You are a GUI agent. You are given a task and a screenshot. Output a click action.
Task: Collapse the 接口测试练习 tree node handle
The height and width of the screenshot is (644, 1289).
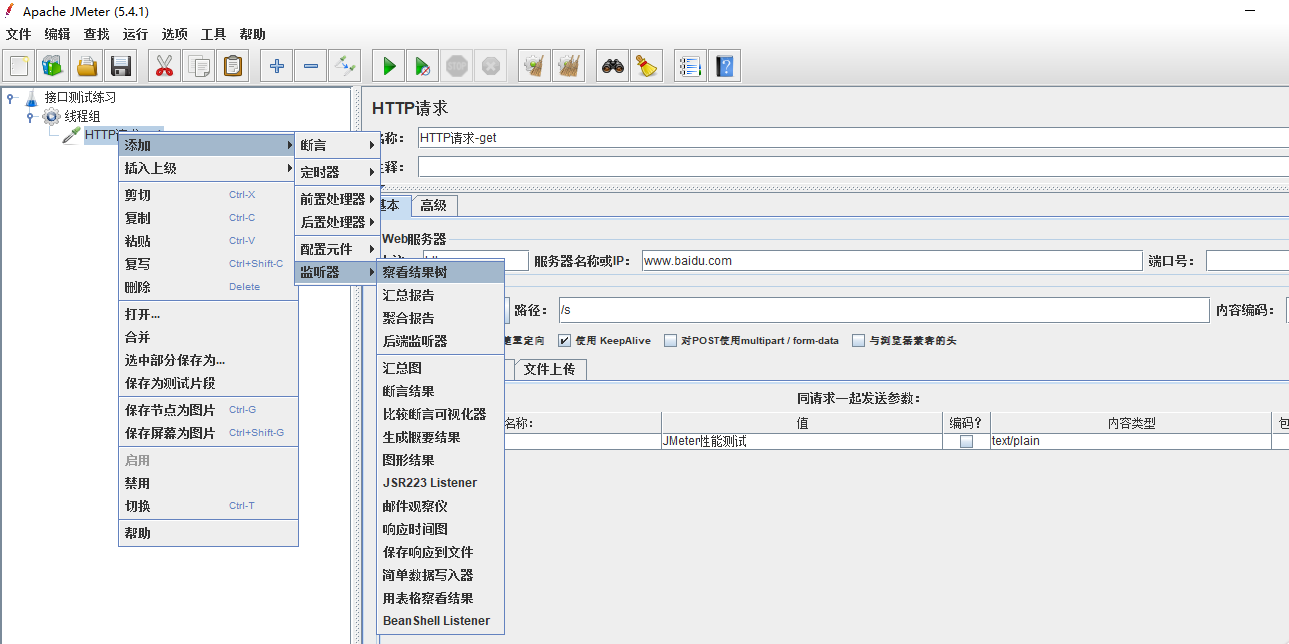pyautogui.click(x=10, y=98)
